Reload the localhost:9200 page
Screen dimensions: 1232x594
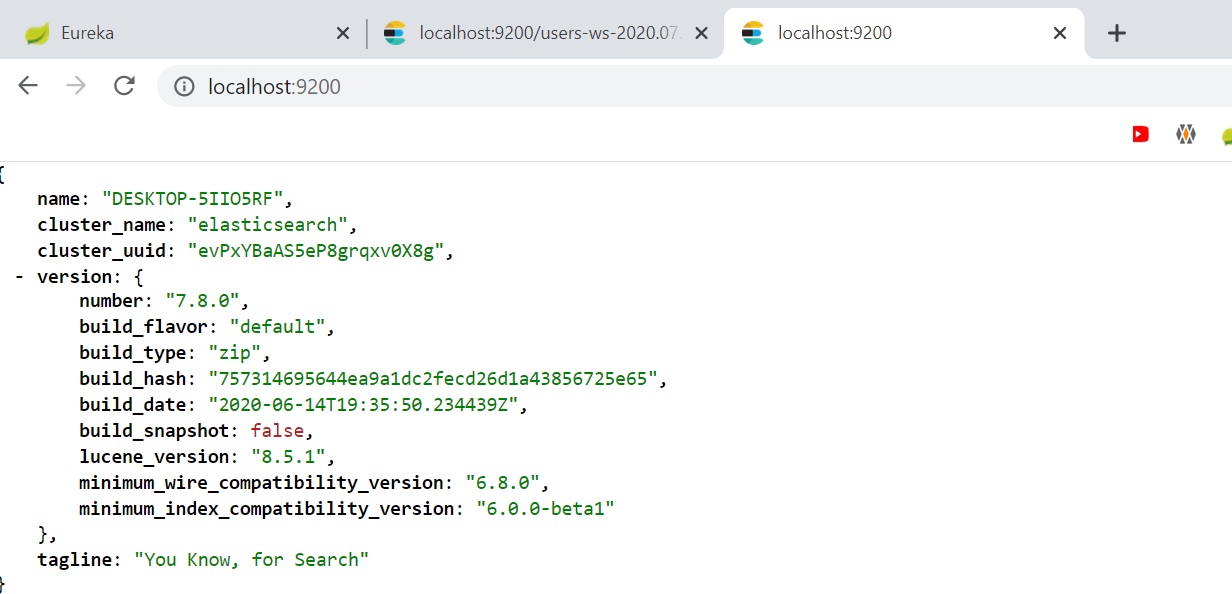[x=124, y=86]
